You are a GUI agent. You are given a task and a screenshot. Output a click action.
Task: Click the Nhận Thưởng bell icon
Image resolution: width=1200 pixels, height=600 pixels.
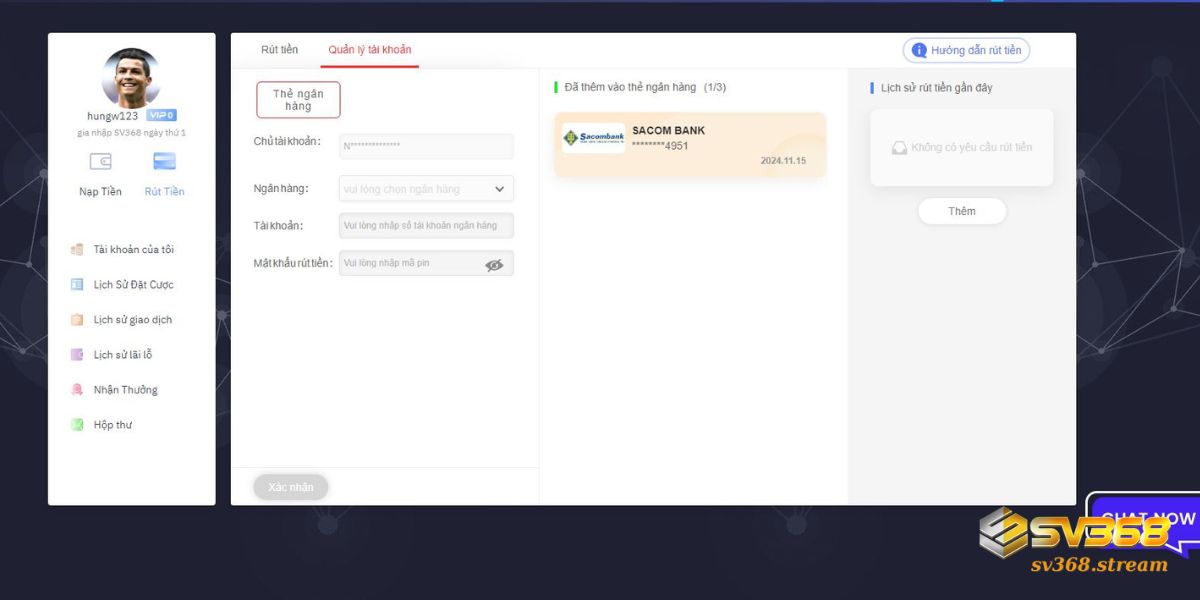(77, 390)
